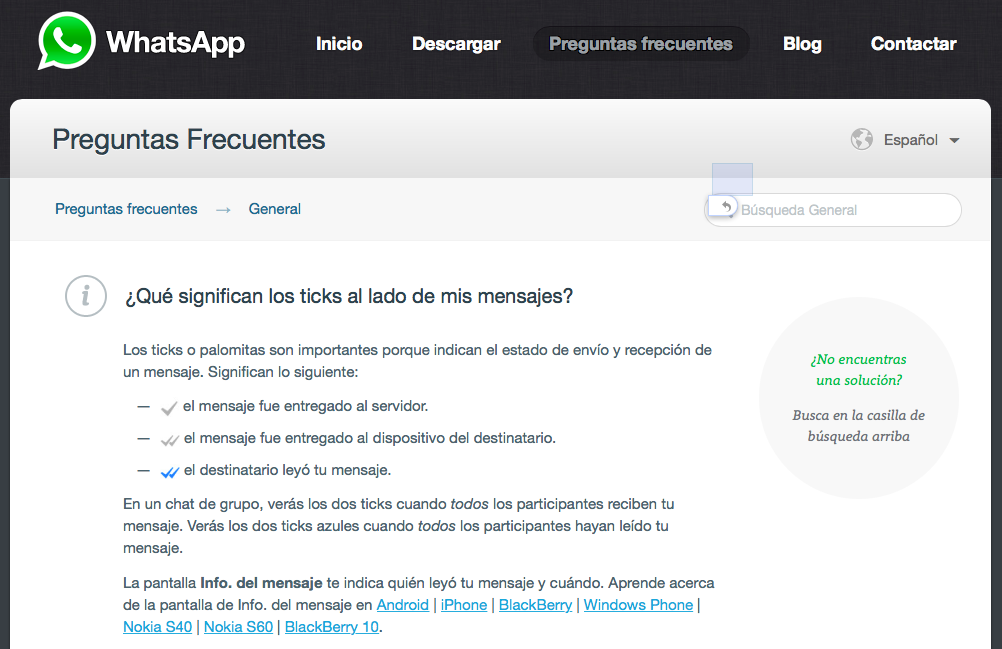Open the Android info link
The height and width of the screenshot is (649, 1002).
click(402, 605)
